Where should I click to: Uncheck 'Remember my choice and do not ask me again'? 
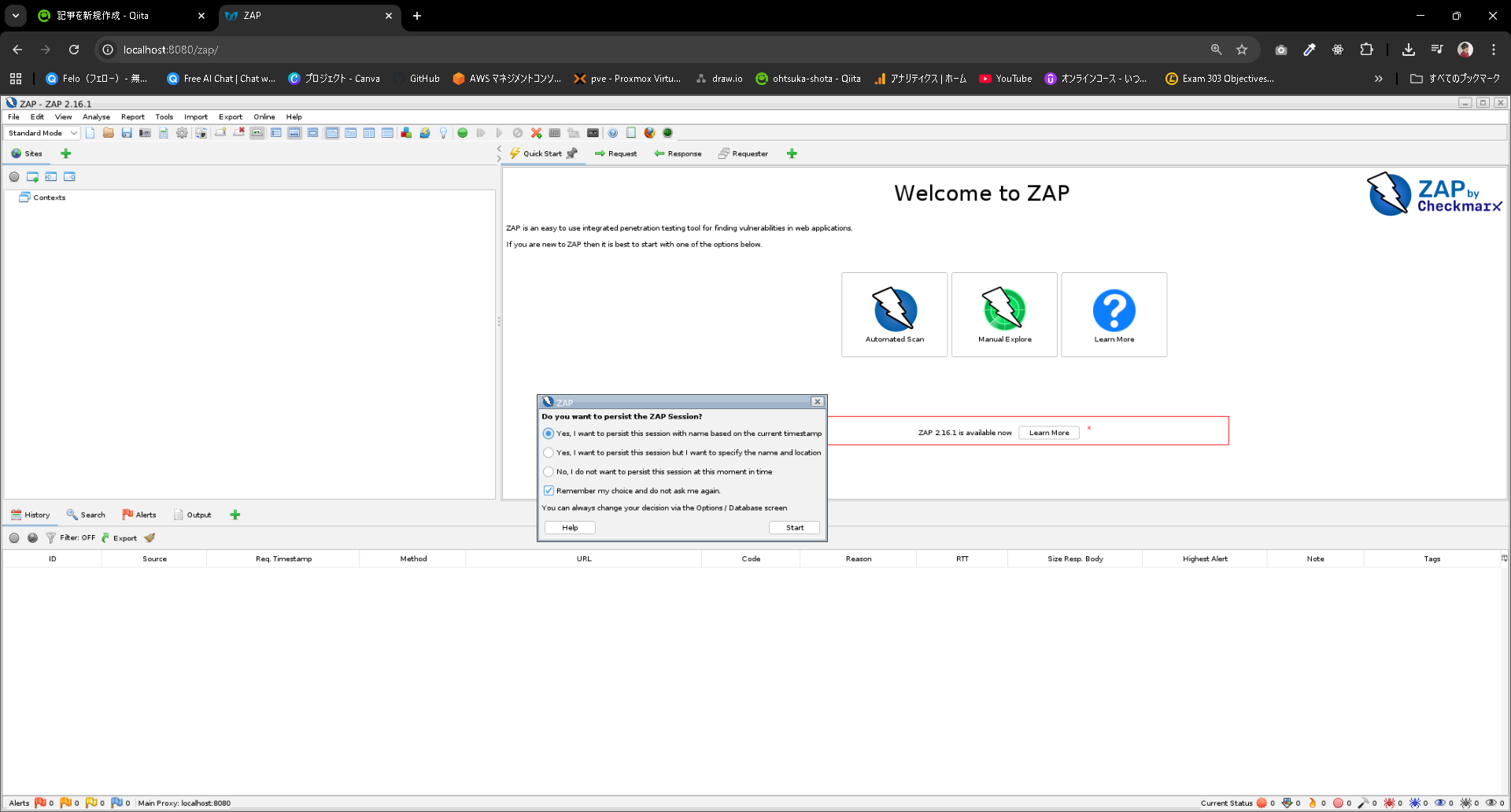tap(549, 491)
